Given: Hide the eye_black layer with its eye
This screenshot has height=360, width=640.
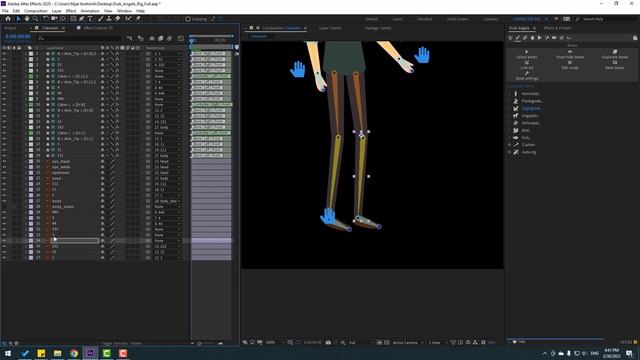Looking at the screenshot, I should pyautogui.click(x=4, y=161).
